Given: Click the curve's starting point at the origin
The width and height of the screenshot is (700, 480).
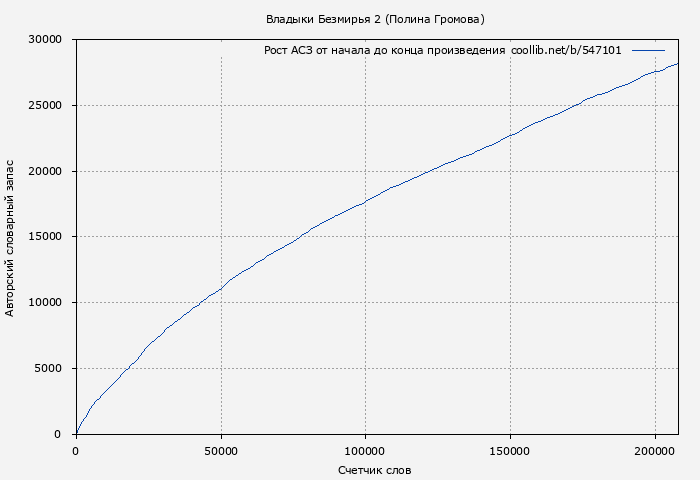Looking at the screenshot, I should (x=76, y=433).
